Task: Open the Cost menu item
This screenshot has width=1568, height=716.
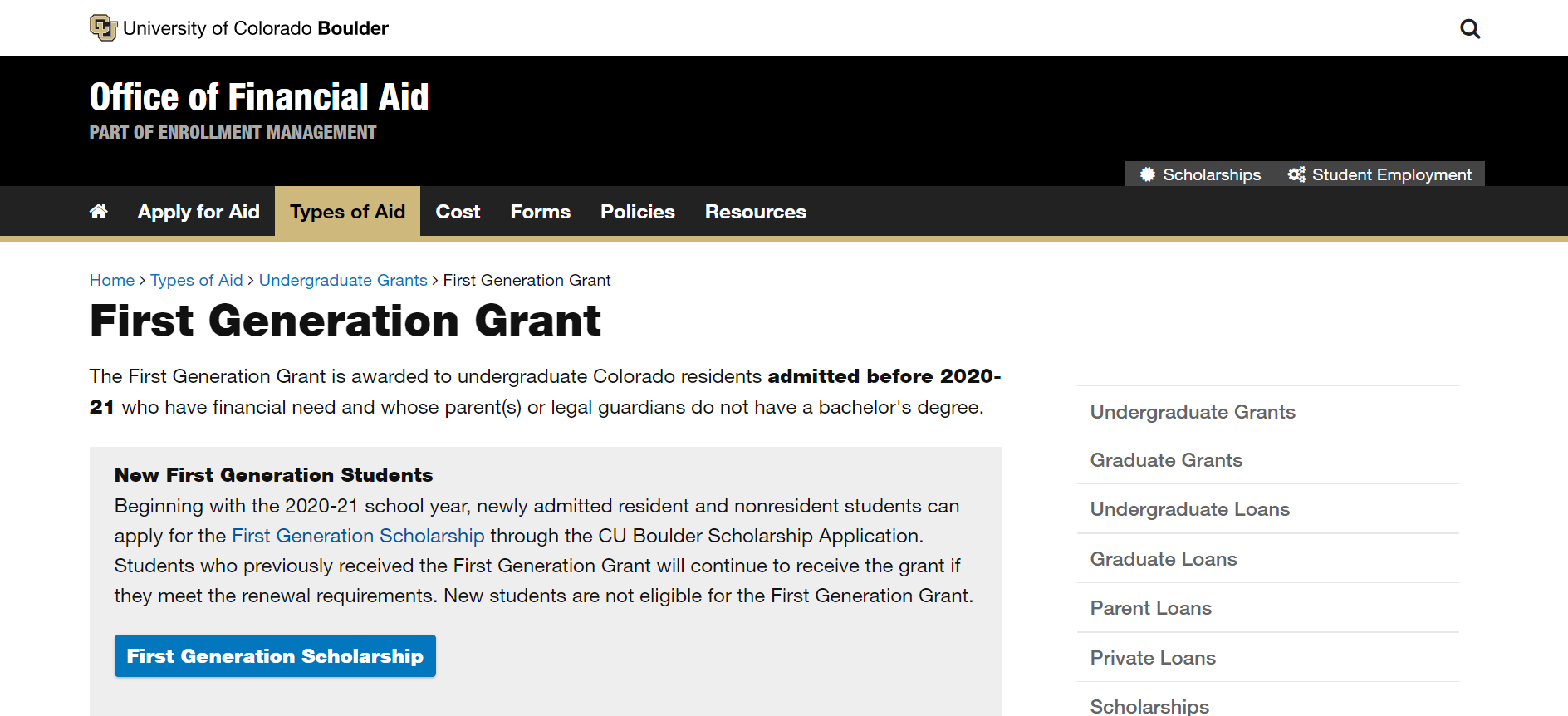Action: click(x=458, y=212)
